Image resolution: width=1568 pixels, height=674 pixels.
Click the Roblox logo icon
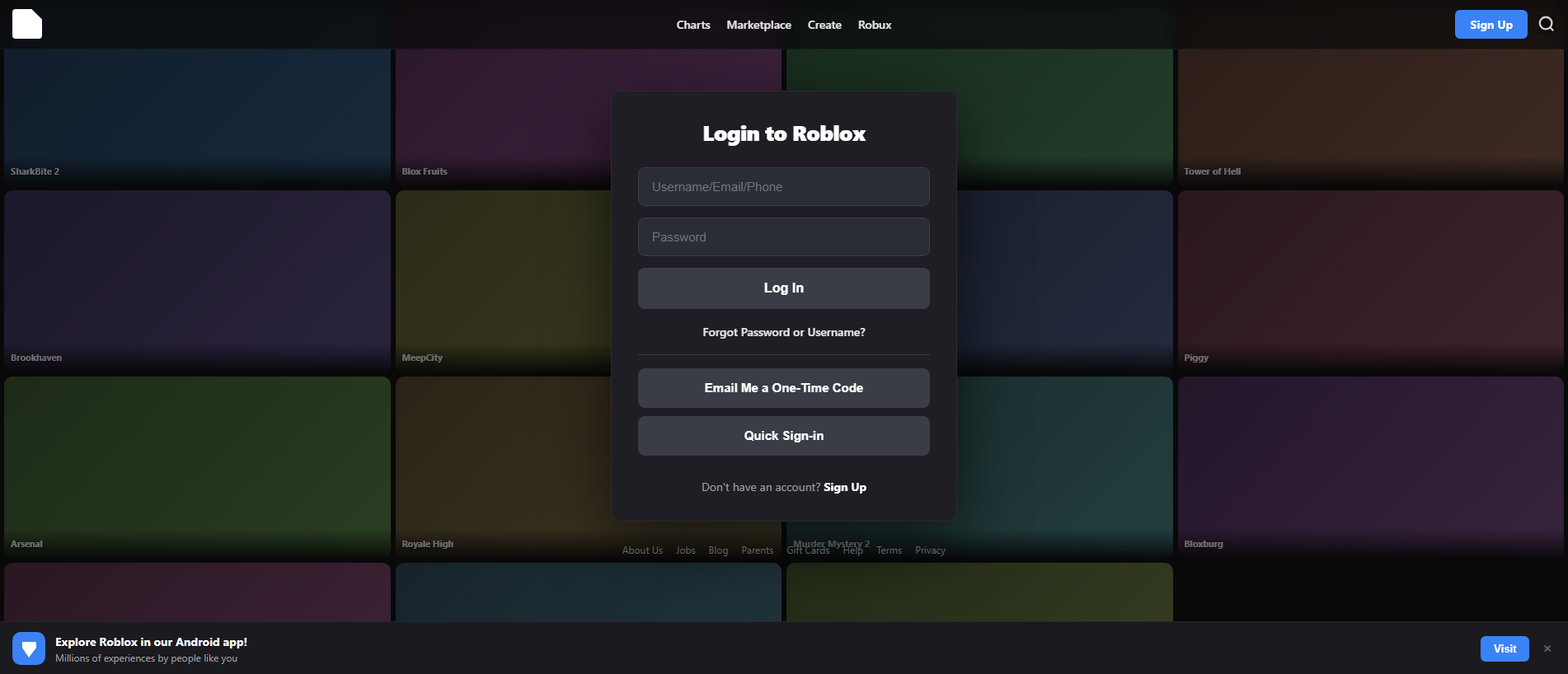coord(27,24)
